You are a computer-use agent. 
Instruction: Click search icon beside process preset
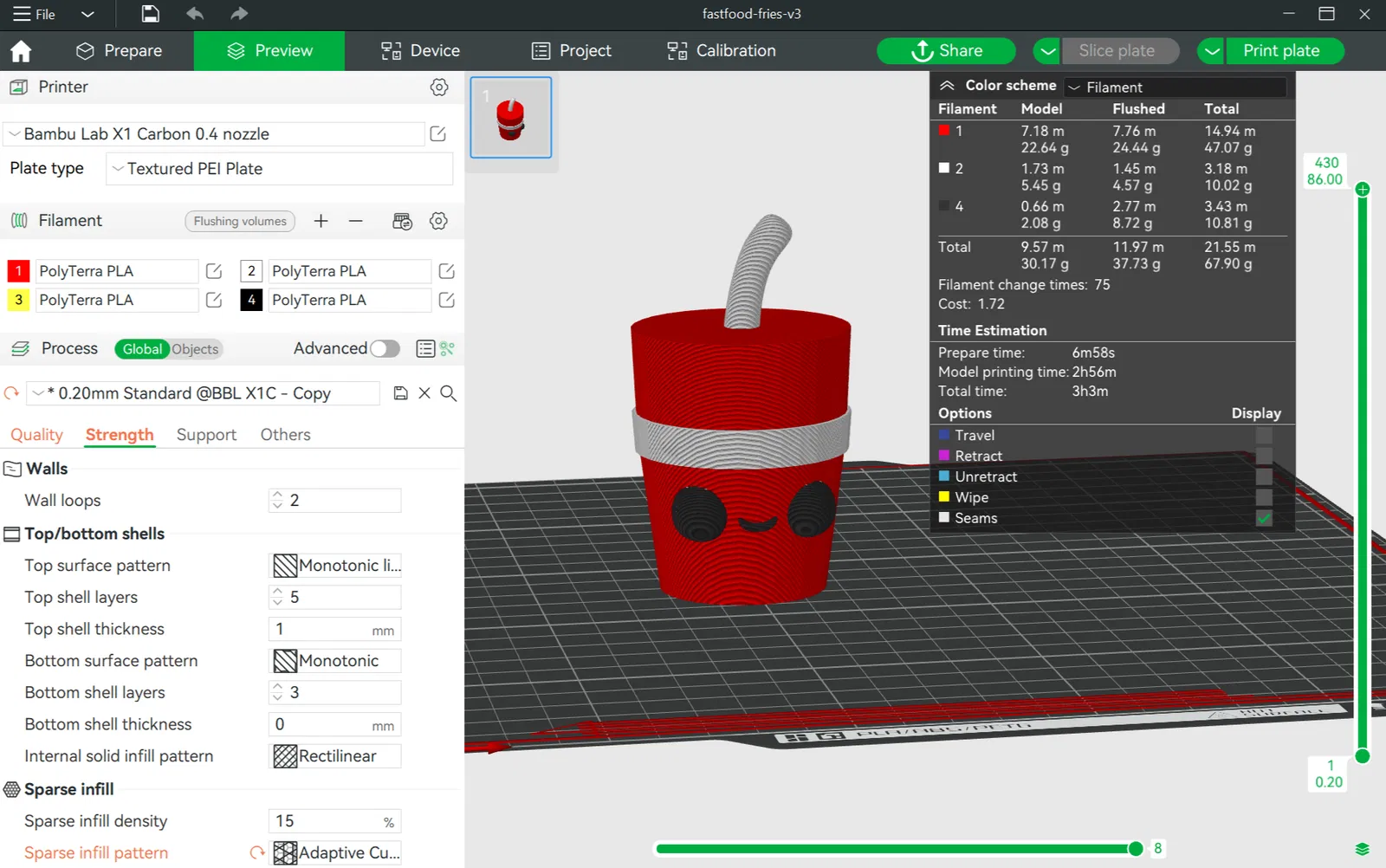448,393
